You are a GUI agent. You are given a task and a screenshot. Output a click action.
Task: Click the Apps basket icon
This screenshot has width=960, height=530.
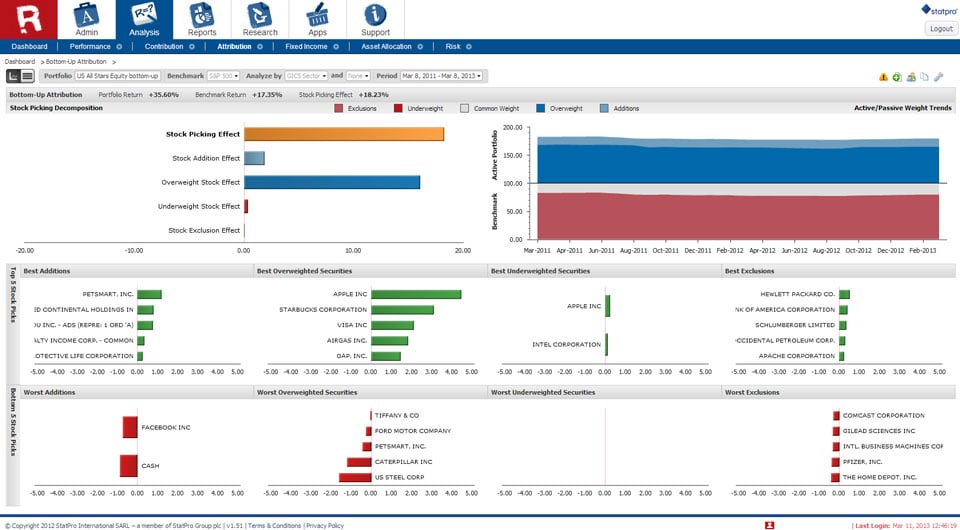coord(318,15)
